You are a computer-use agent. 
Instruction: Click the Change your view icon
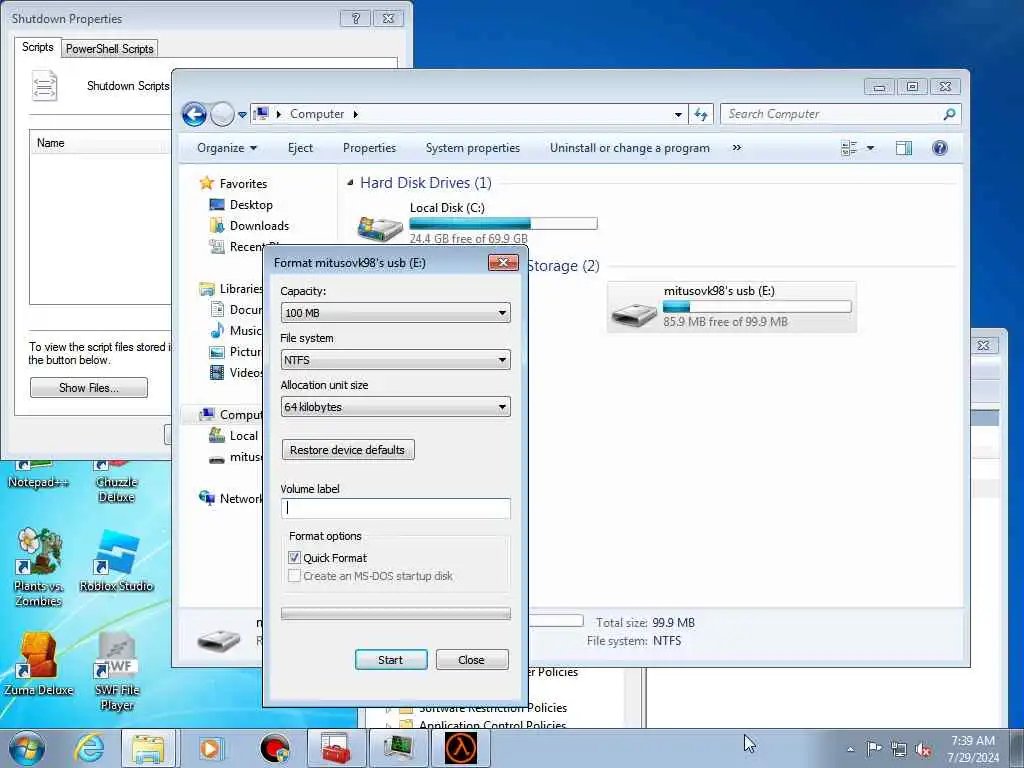(x=849, y=148)
